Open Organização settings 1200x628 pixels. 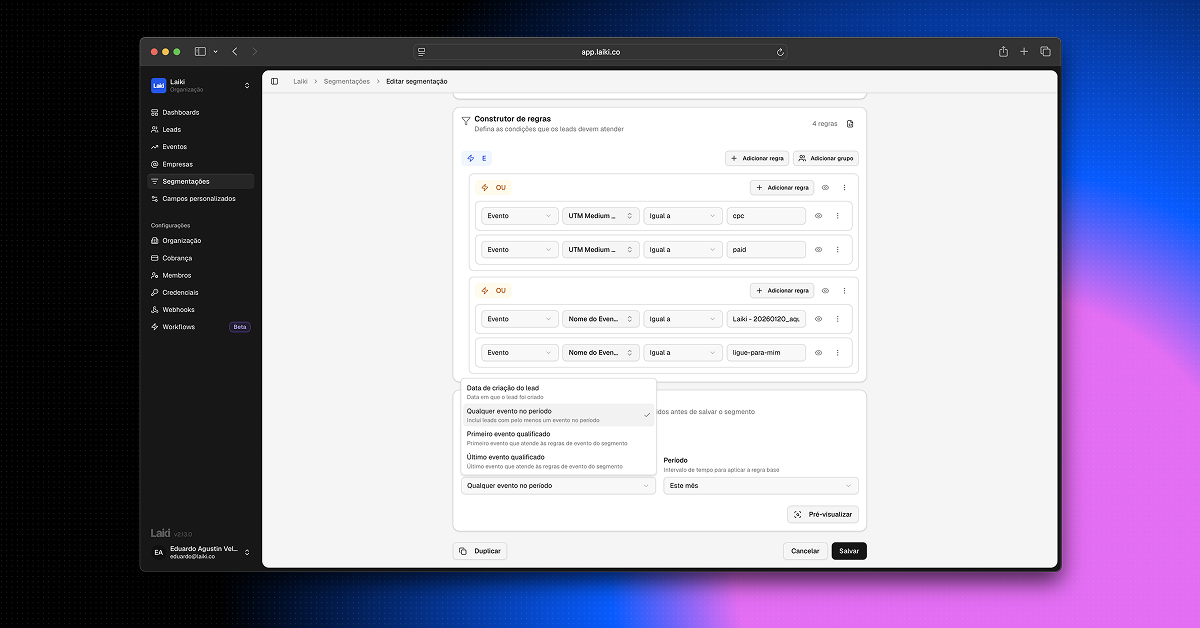(200, 240)
